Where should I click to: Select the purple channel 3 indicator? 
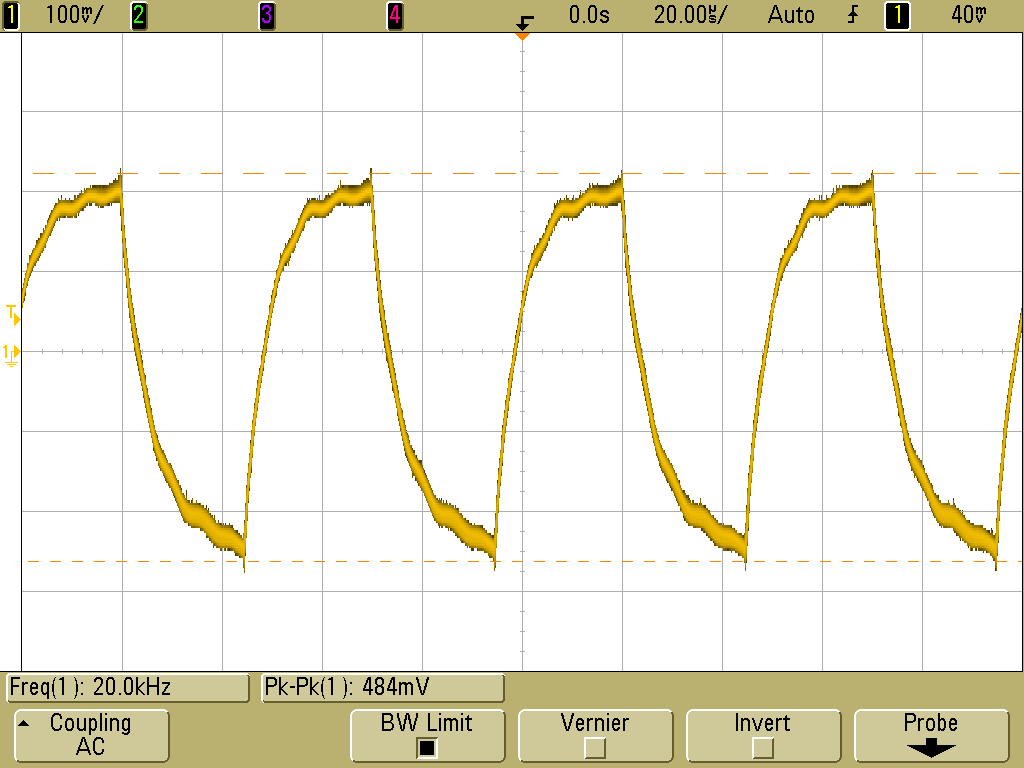coord(266,15)
